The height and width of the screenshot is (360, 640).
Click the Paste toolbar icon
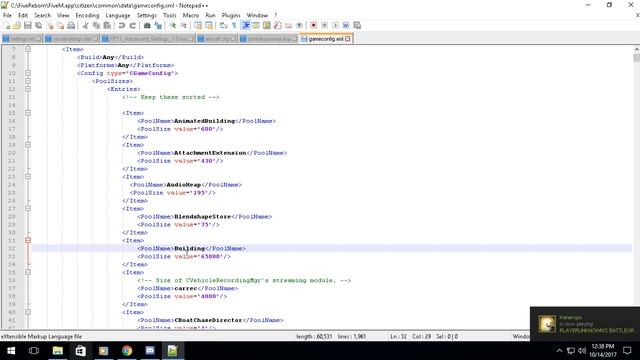point(107,25)
